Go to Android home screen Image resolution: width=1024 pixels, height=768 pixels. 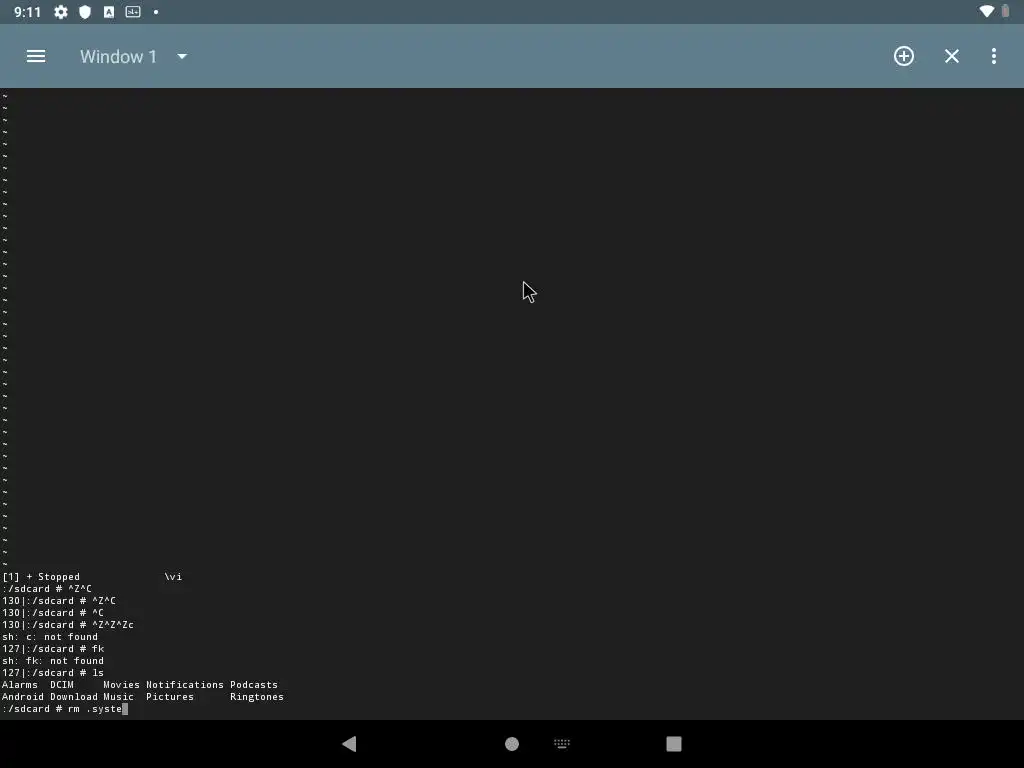point(512,744)
